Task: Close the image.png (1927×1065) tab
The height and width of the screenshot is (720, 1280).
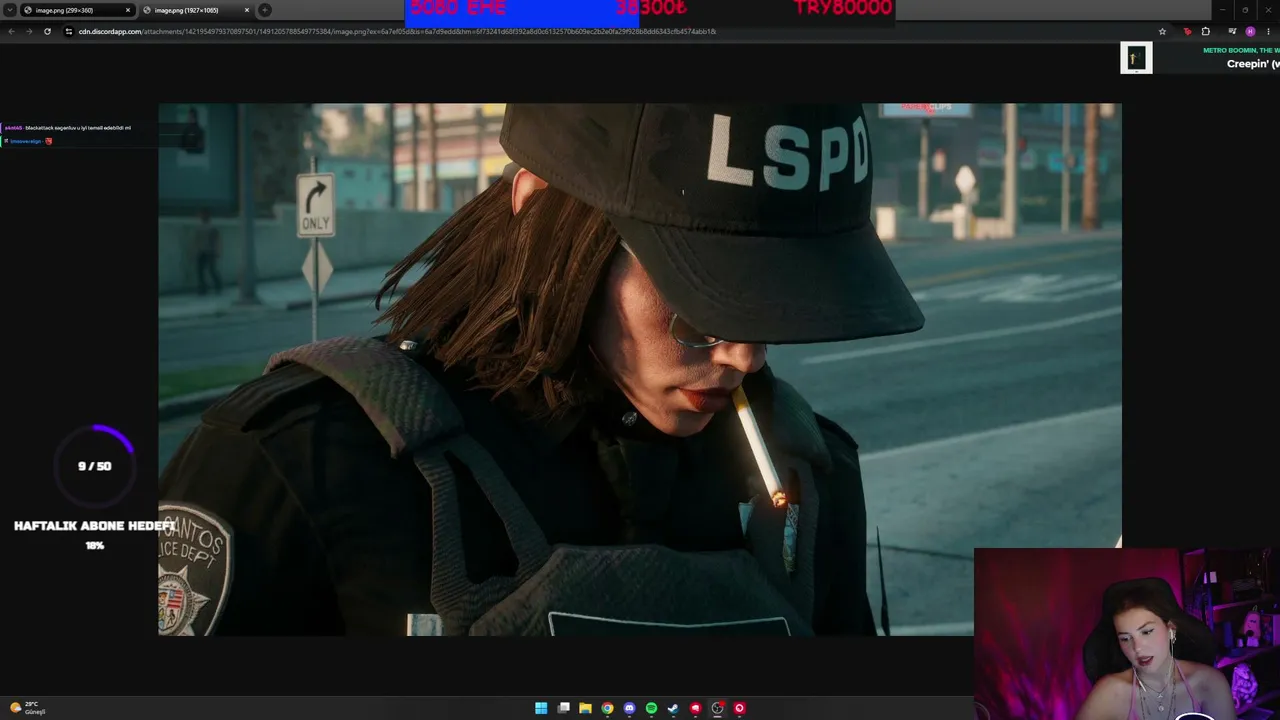Action: click(x=246, y=10)
